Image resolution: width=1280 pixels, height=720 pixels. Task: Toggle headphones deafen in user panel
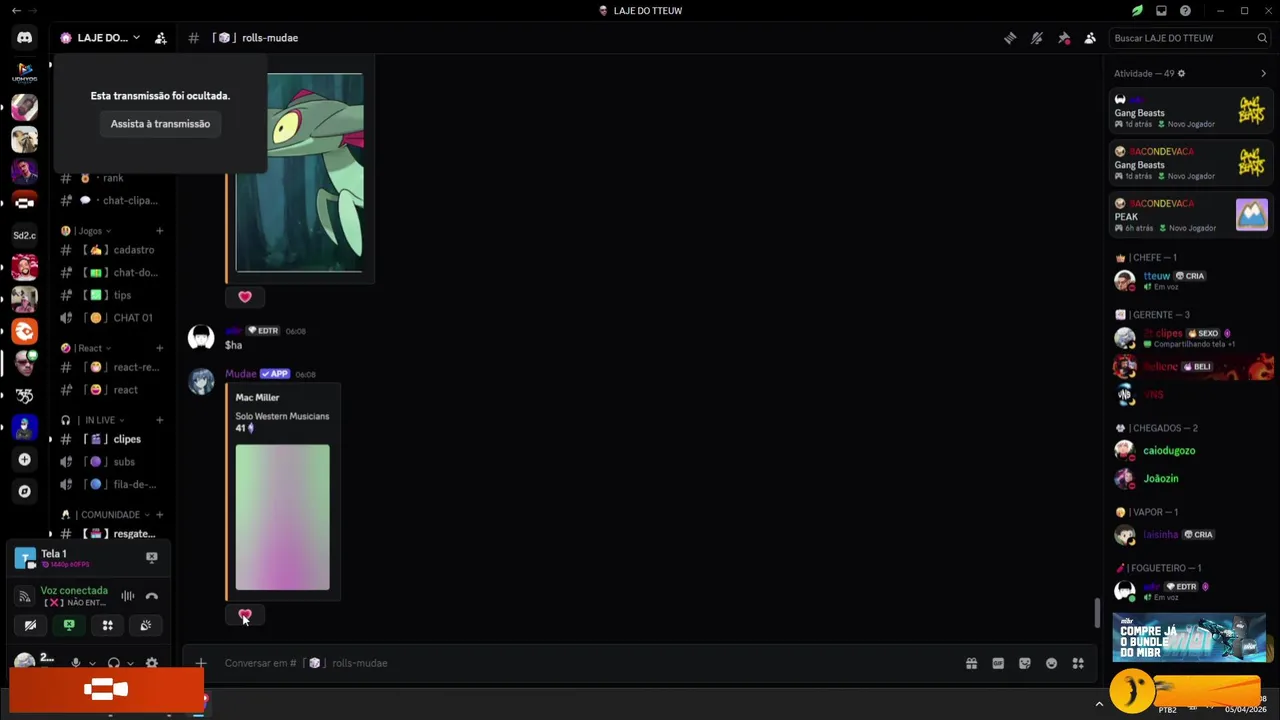click(114, 663)
